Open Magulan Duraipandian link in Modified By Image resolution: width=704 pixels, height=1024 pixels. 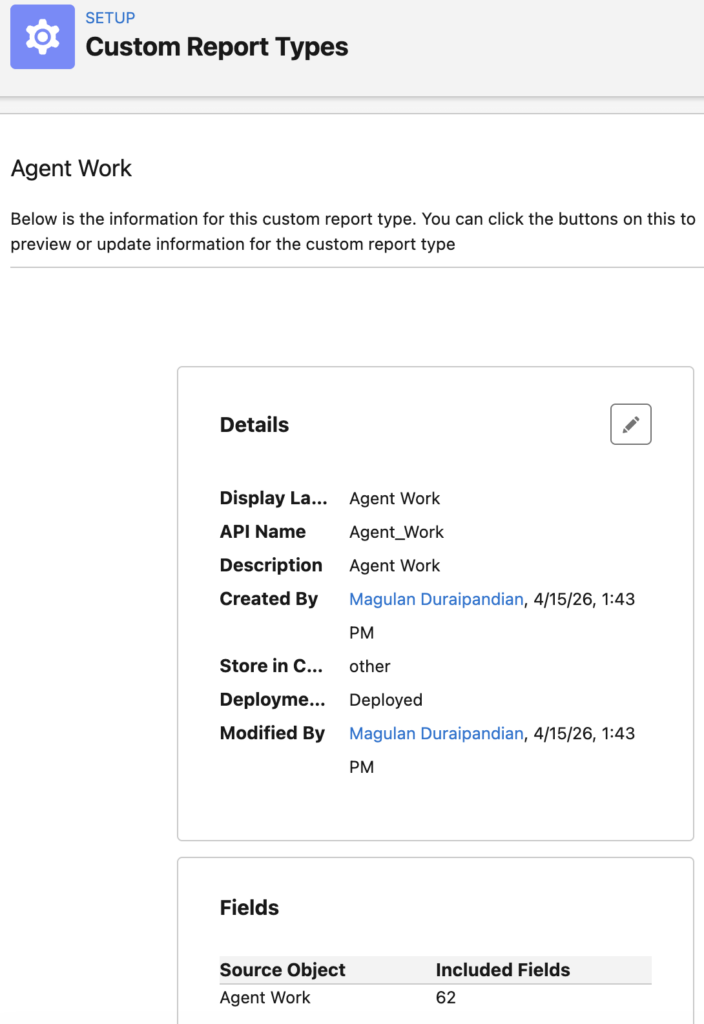[436, 733]
